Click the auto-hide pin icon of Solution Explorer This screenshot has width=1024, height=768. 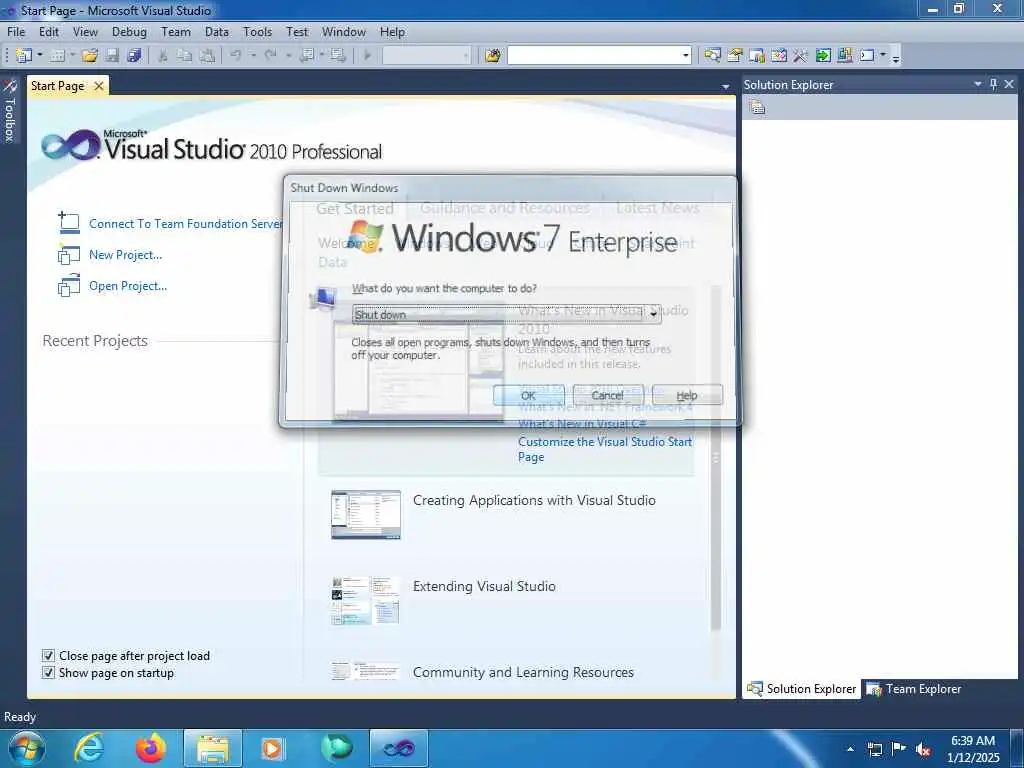tap(993, 84)
